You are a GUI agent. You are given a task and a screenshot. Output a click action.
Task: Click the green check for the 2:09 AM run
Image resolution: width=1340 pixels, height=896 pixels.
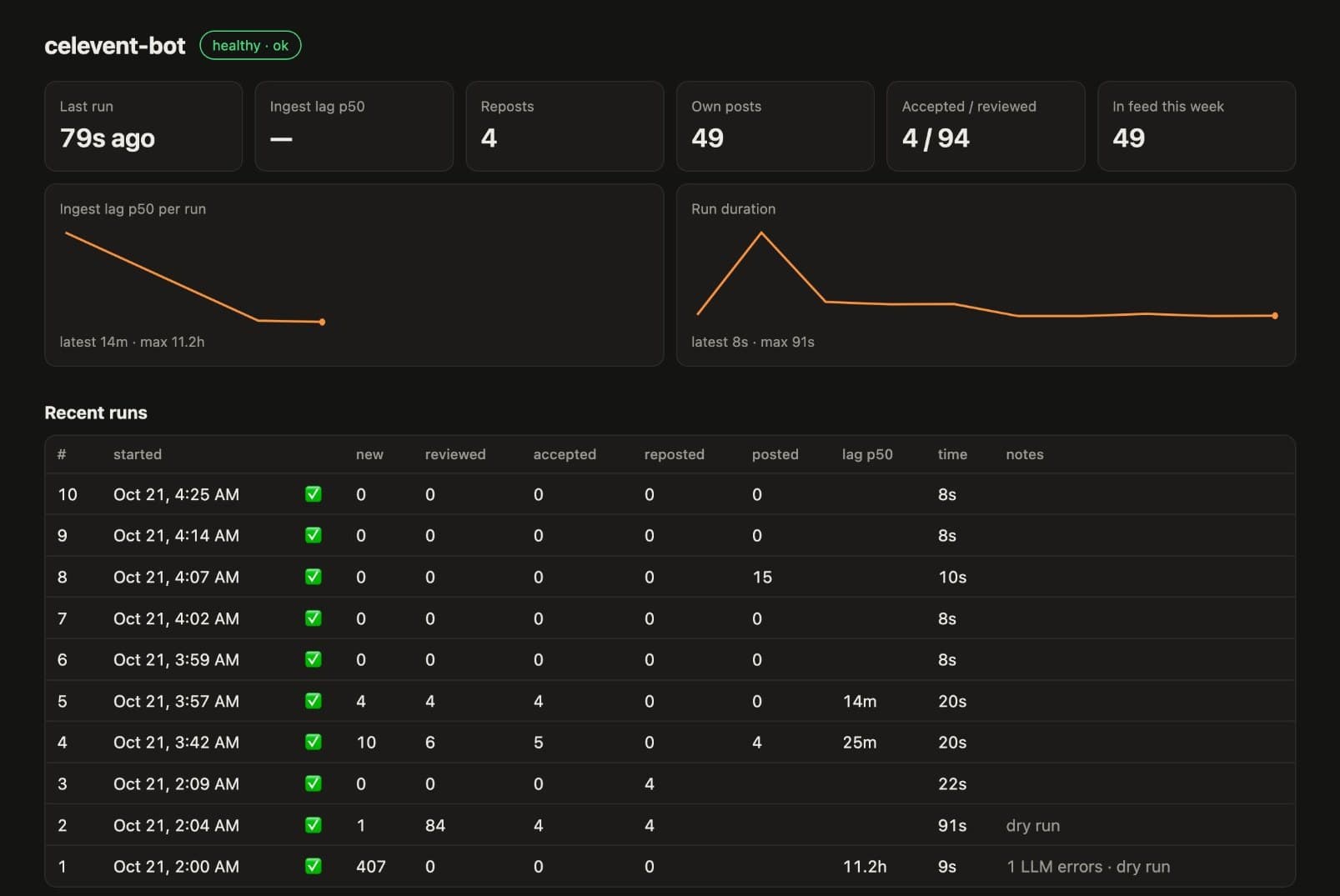tap(314, 783)
